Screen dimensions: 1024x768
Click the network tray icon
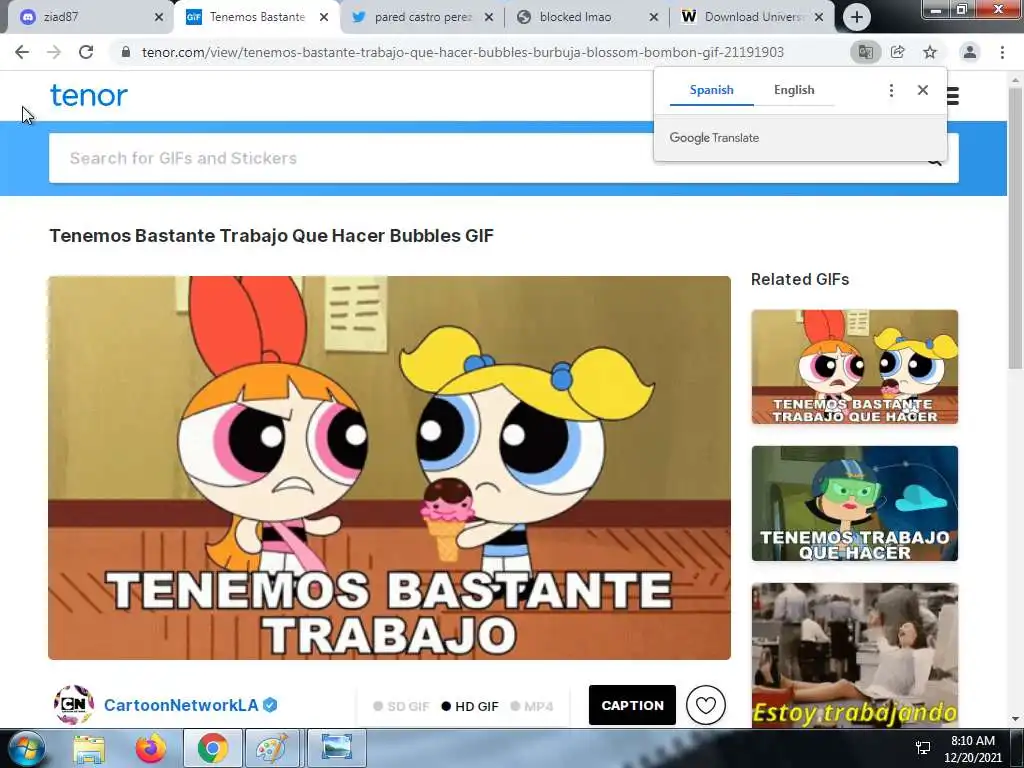click(923, 748)
